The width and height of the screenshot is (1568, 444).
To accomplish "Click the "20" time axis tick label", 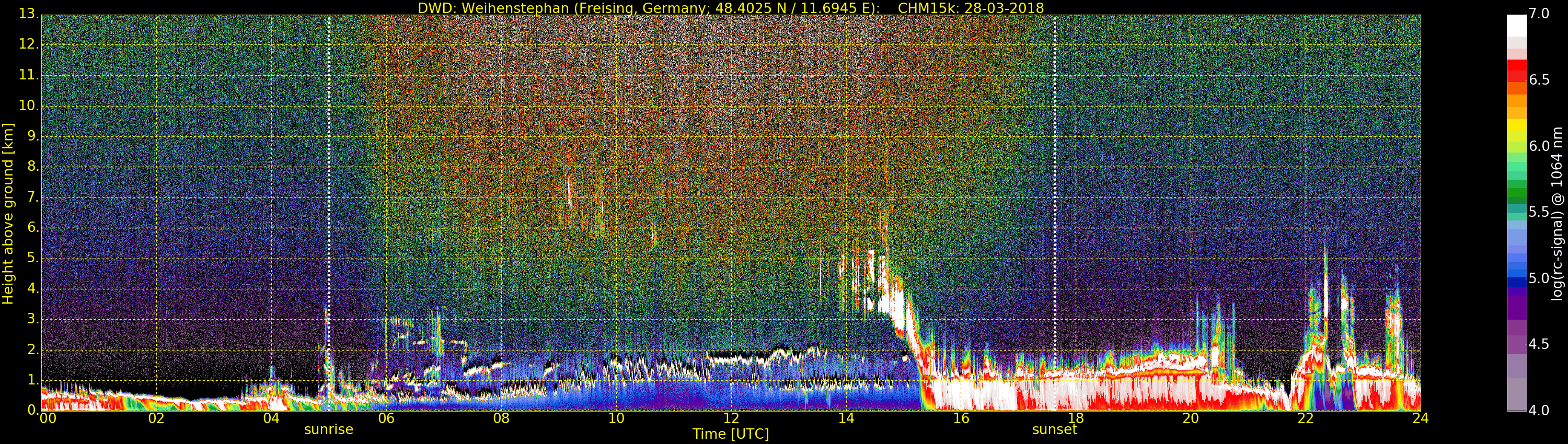I will click(1191, 418).
